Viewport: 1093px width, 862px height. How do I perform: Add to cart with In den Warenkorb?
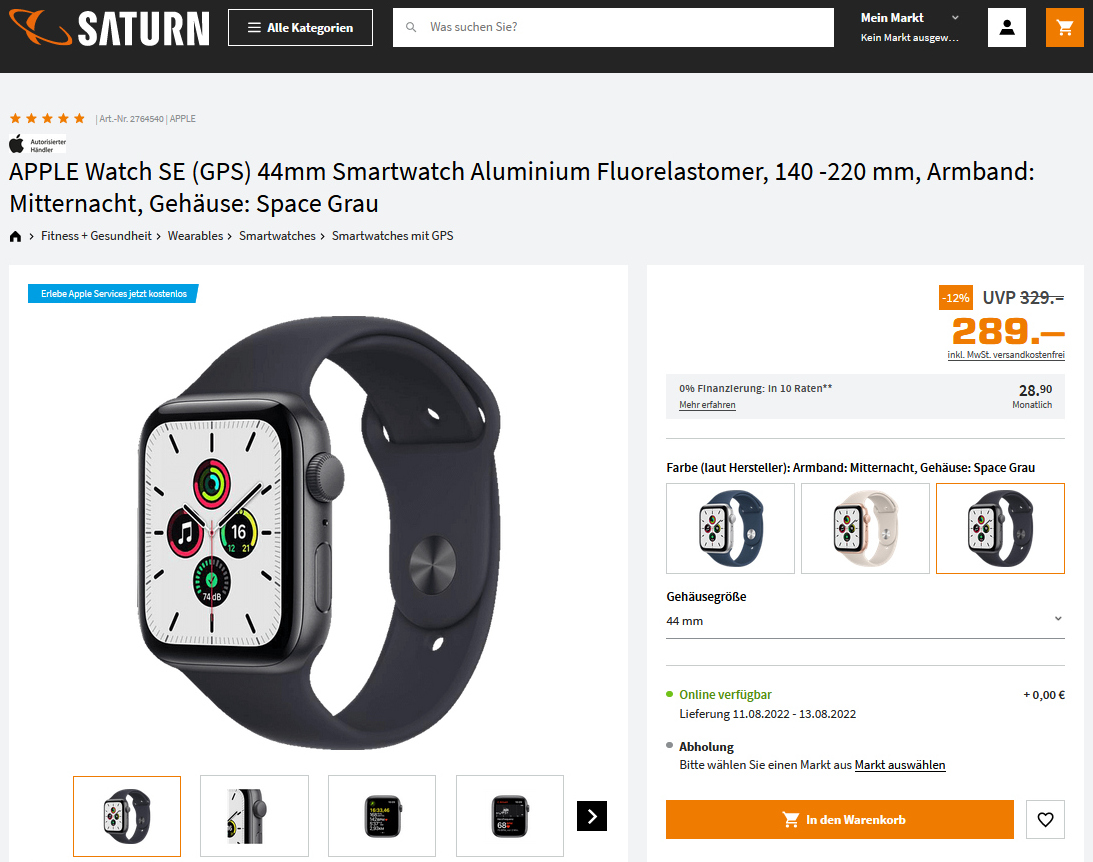pos(840,819)
